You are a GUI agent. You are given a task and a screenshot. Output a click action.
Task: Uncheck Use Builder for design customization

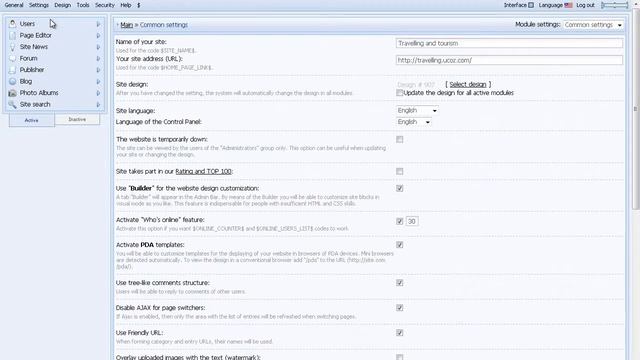[x=400, y=189]
